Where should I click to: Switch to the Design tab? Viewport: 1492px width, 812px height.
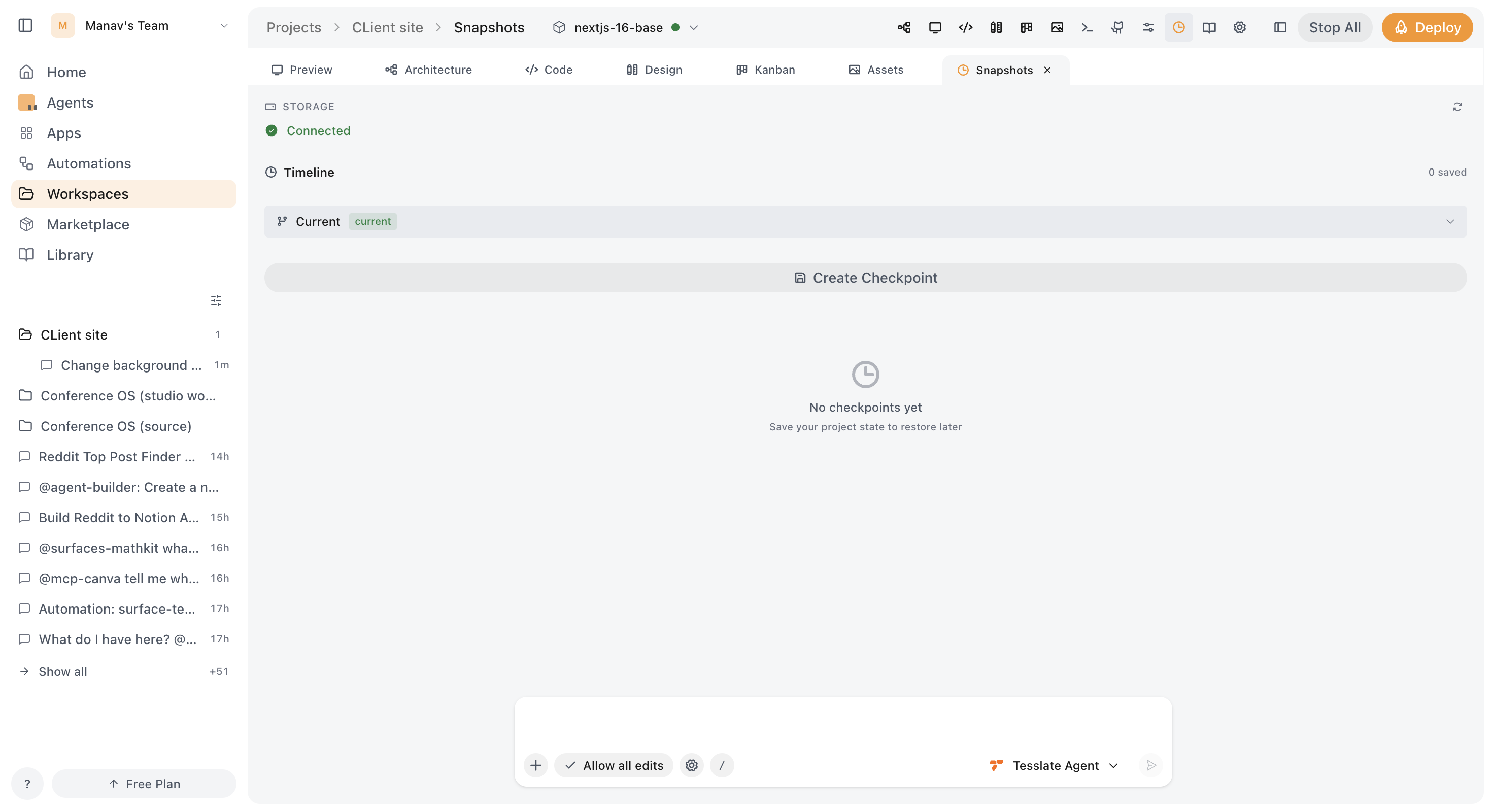[654, 70]
